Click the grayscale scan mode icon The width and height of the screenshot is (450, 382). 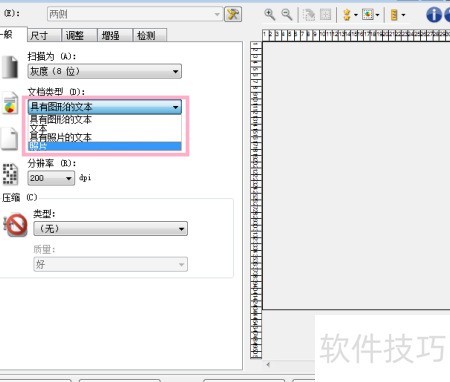(10, 68)
